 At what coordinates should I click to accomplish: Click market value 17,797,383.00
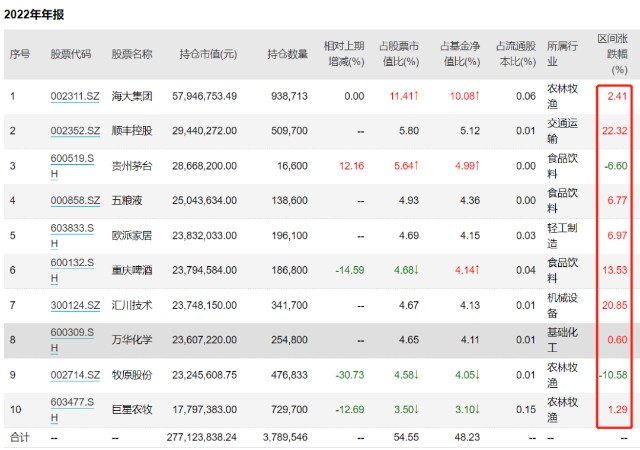coord(204,410)
